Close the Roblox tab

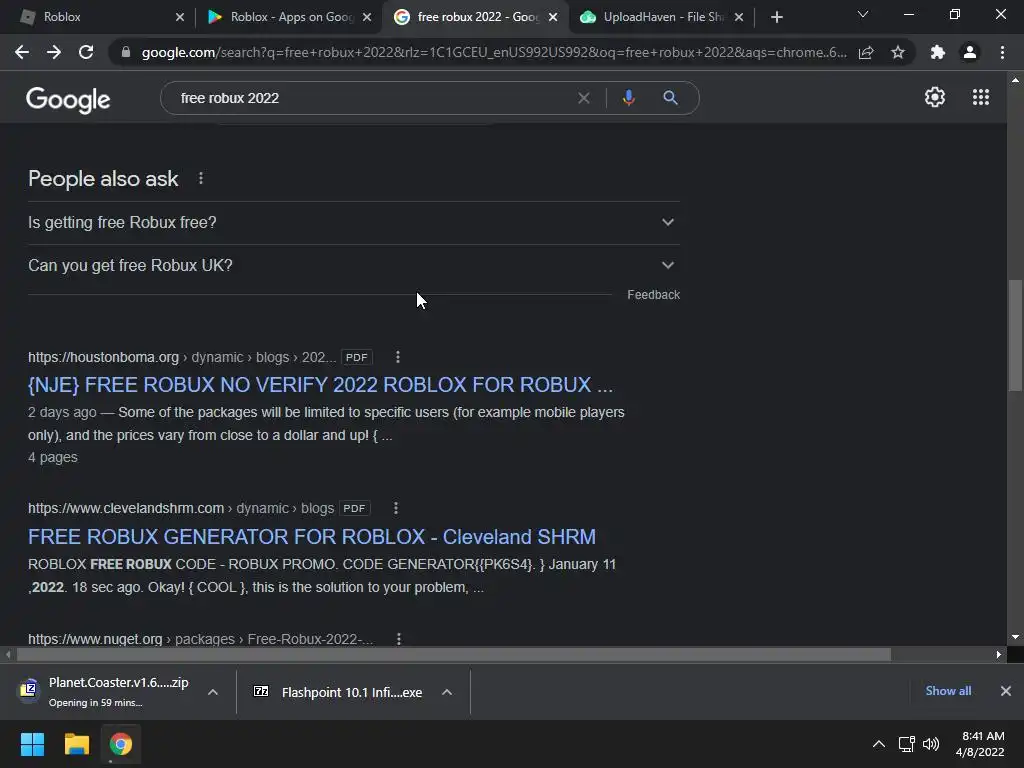coord(180,17)
